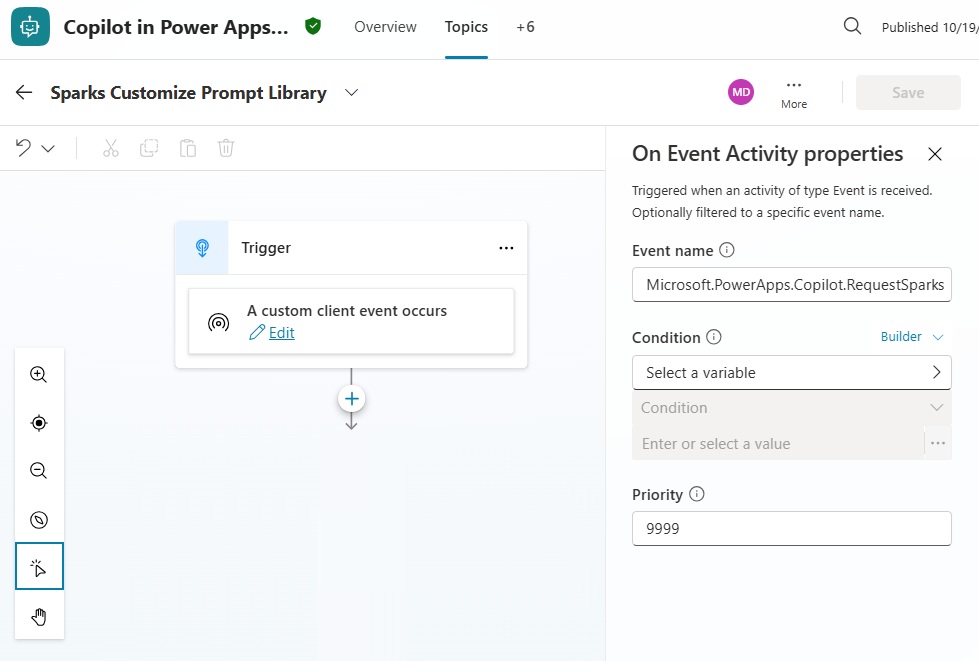Click the Event name input field
The height and width of the screenshot is (661, 979).
click(x=791, y=285)
